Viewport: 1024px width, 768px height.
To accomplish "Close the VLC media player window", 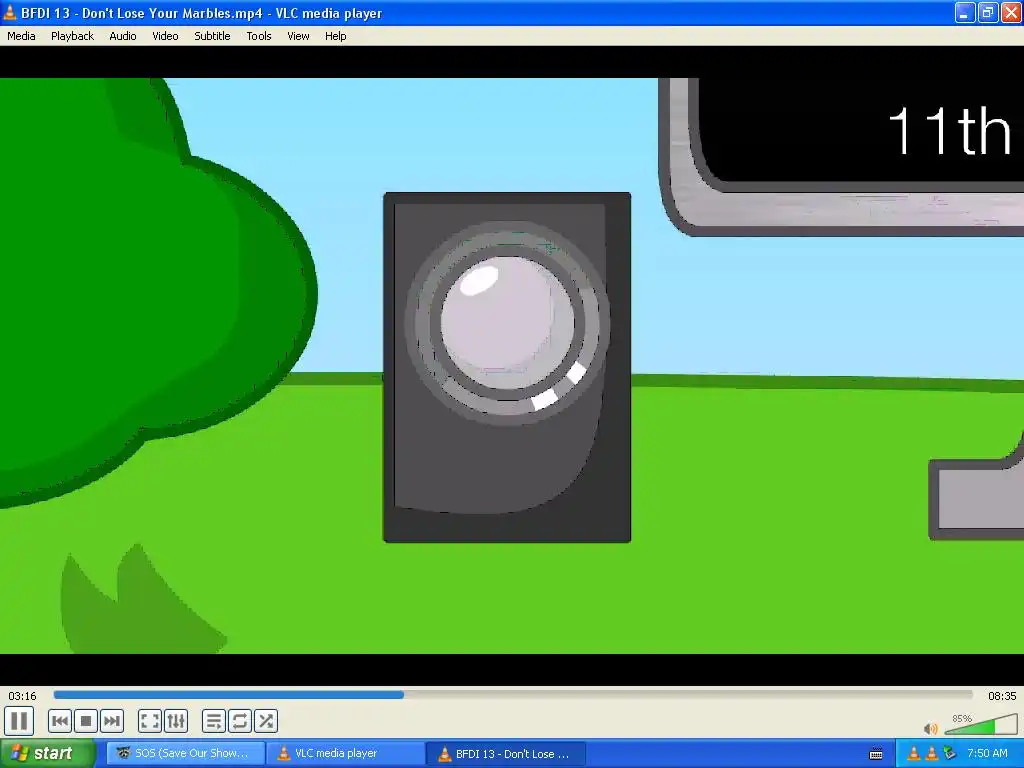I will pos(1012,12).
